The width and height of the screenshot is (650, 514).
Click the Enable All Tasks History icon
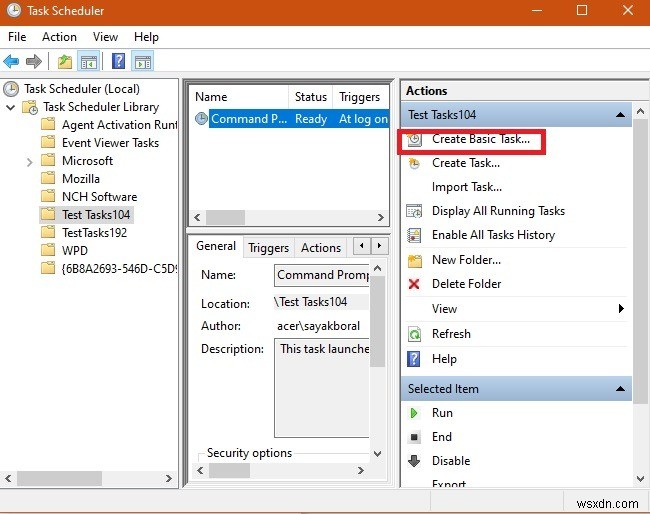click(414, 235)
